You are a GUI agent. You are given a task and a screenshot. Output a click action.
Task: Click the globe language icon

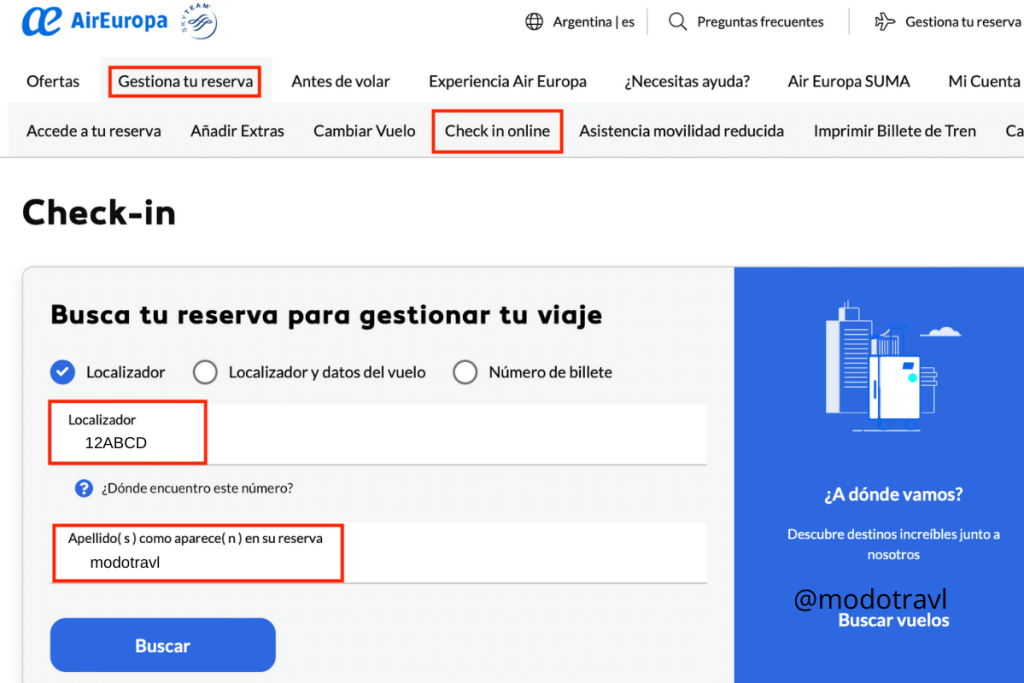click(x=534, y=22)
